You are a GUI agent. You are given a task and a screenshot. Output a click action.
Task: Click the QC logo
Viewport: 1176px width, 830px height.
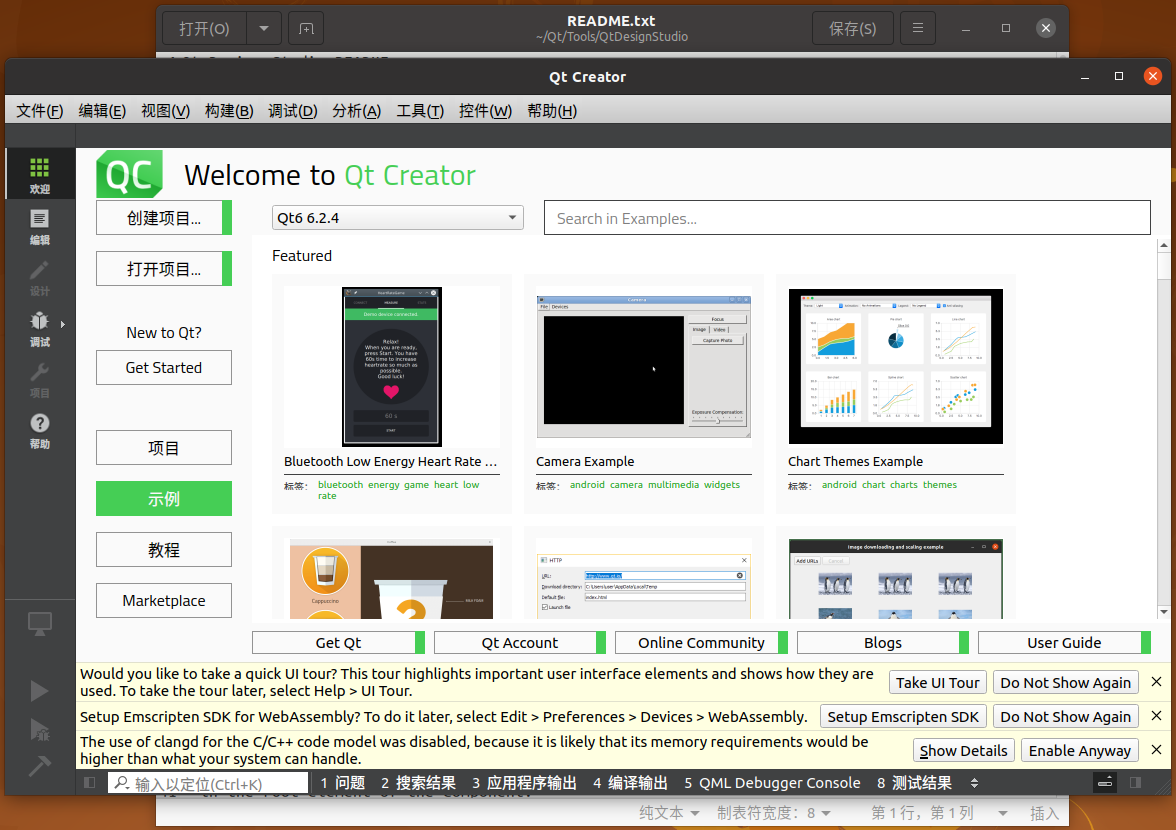click(129, 175)
